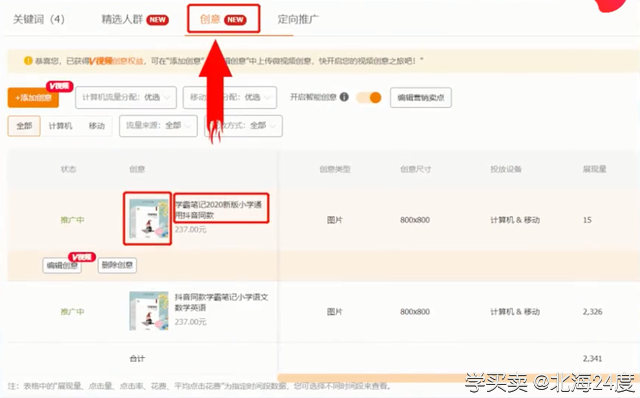The height and width of the screenshot is (398, 640).
Task: Click 图片 type in the 抖音同款学霸笔记 row
Action: (x=335, y=311)
